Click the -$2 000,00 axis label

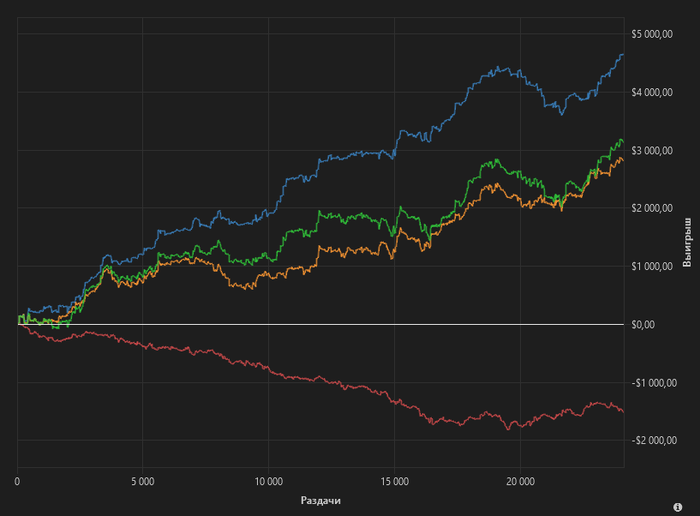[x=654, y=441]
